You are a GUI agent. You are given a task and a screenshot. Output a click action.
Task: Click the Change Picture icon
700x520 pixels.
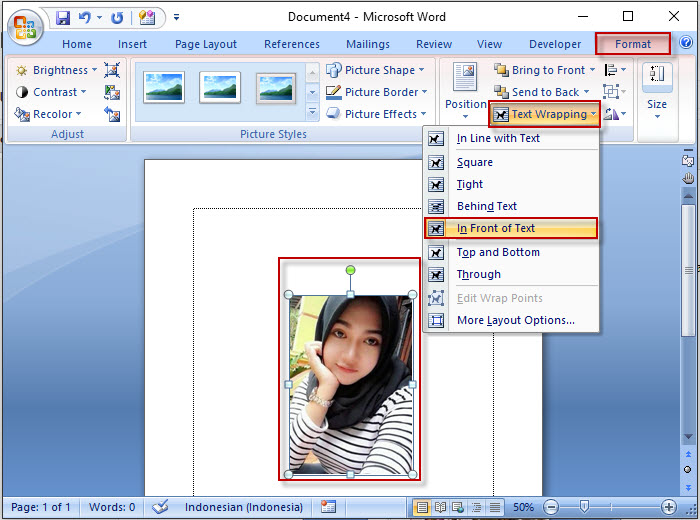(x=112, y=92)
